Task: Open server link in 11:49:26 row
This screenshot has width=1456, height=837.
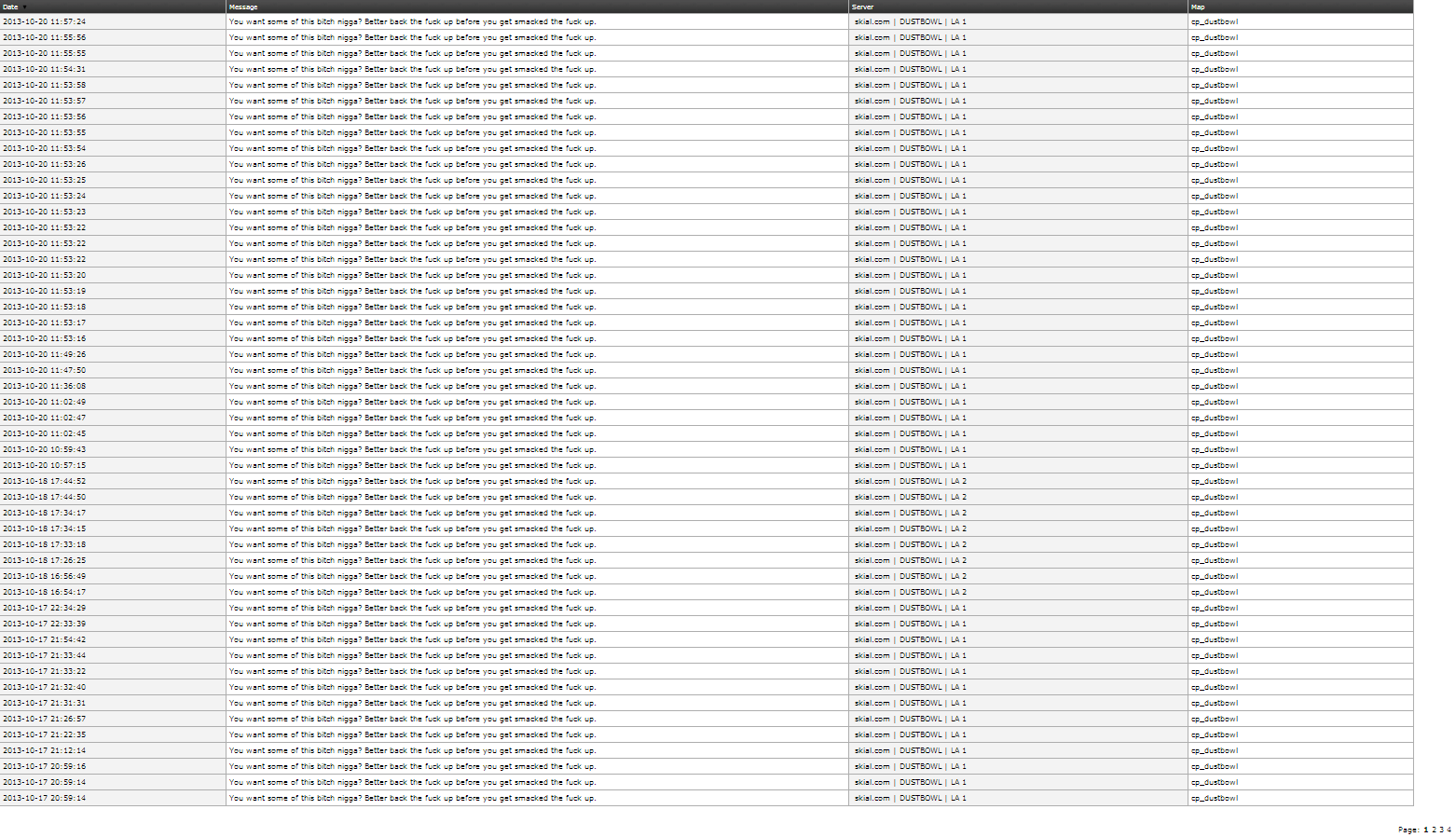Action: click(910, 354)
